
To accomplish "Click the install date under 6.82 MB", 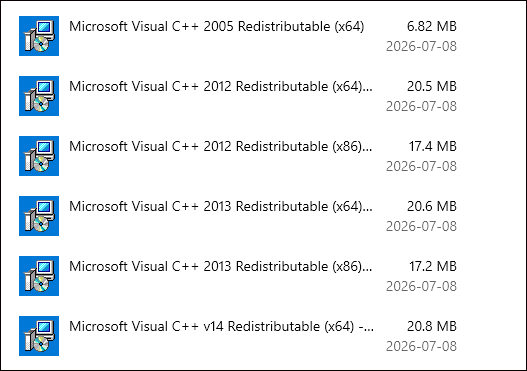I will pos(421,46).
